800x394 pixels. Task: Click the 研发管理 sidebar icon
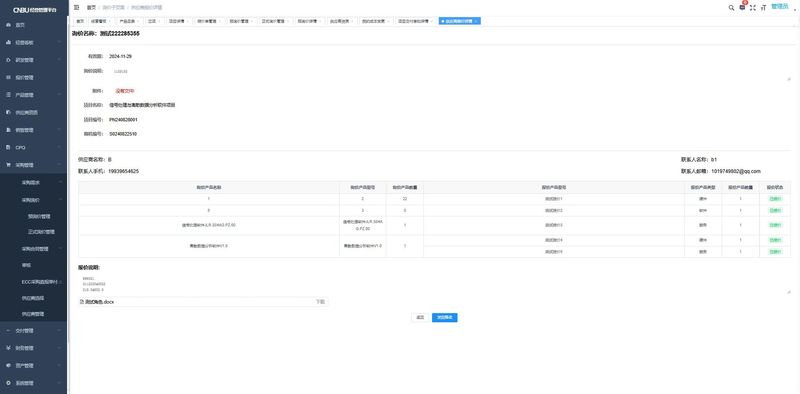coord(8,60)
